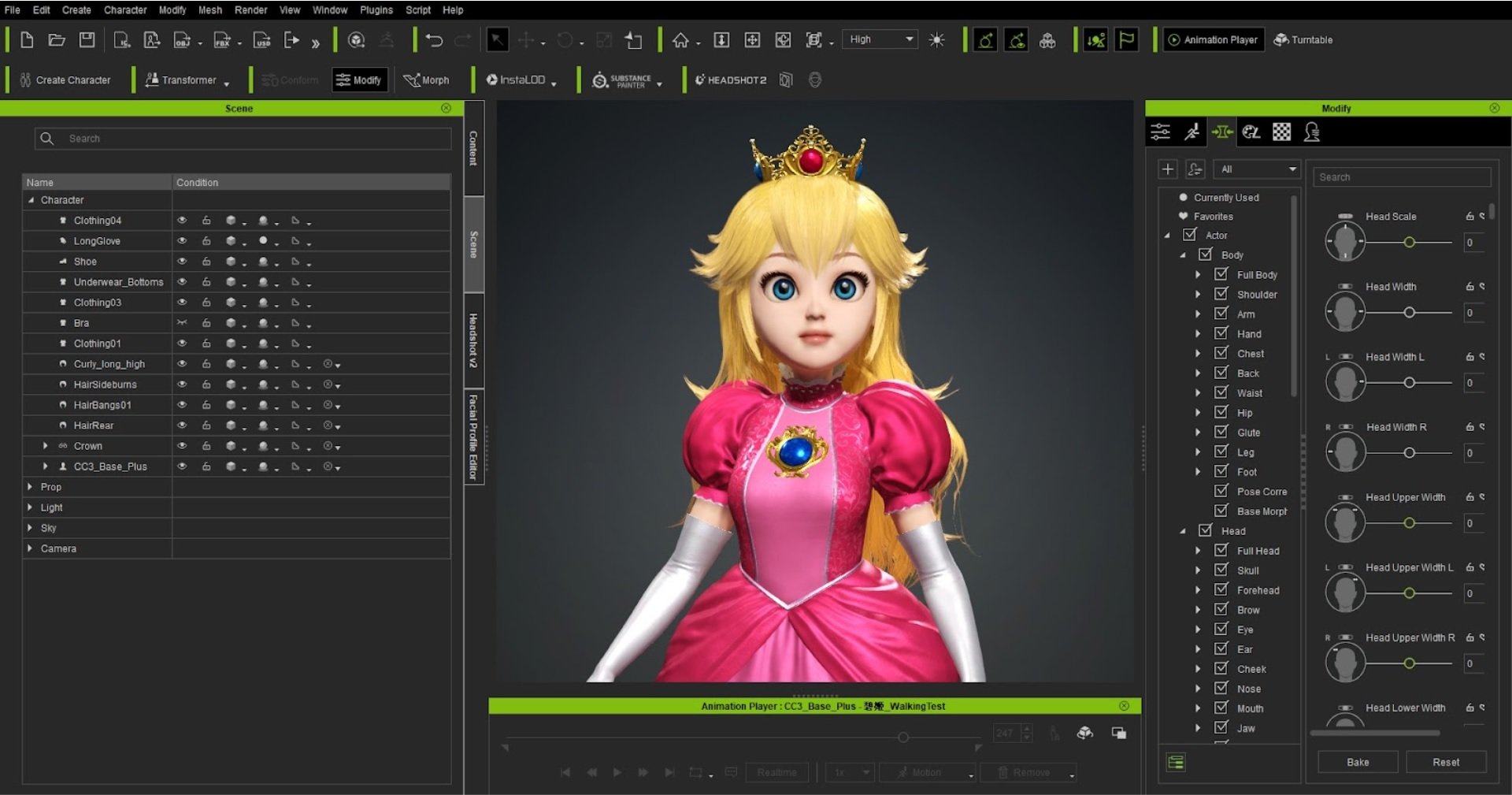Uncheck the Full Body morph category

click(1221, 274)
